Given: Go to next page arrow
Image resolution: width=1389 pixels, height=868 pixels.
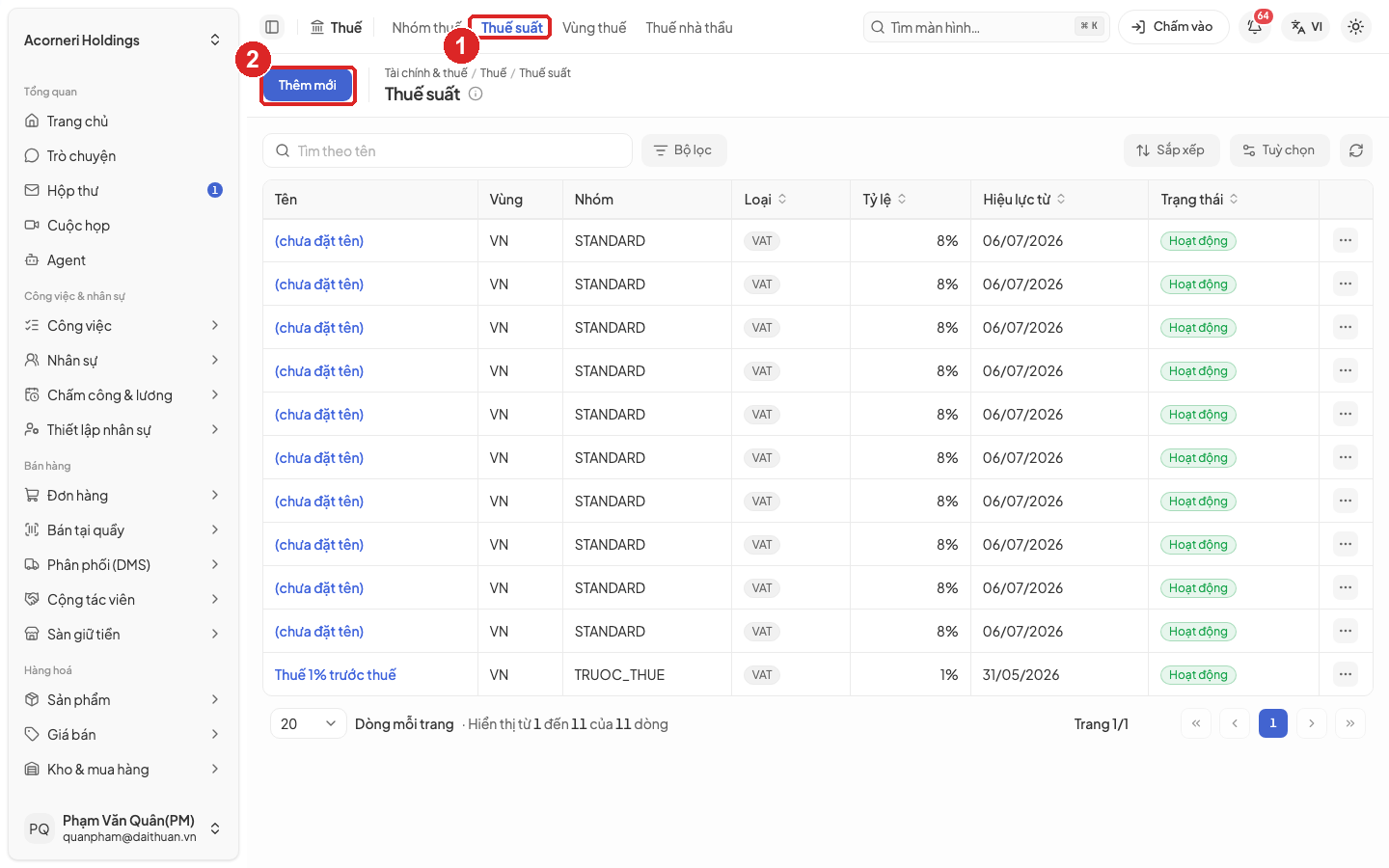Looking at the screenshot, I should coord(1311,723).
